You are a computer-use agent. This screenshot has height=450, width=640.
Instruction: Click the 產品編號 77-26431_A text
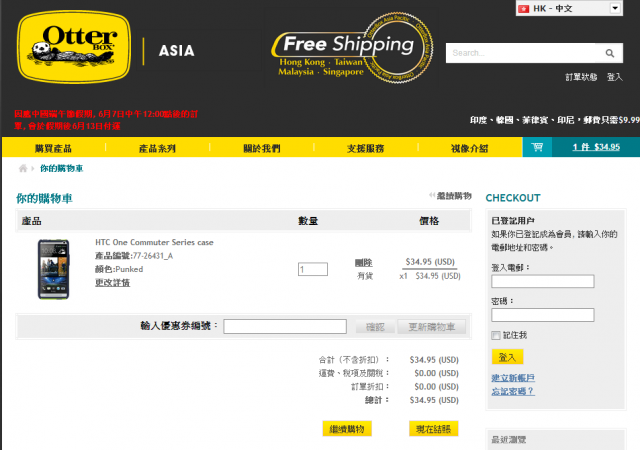tap(134, 256)
